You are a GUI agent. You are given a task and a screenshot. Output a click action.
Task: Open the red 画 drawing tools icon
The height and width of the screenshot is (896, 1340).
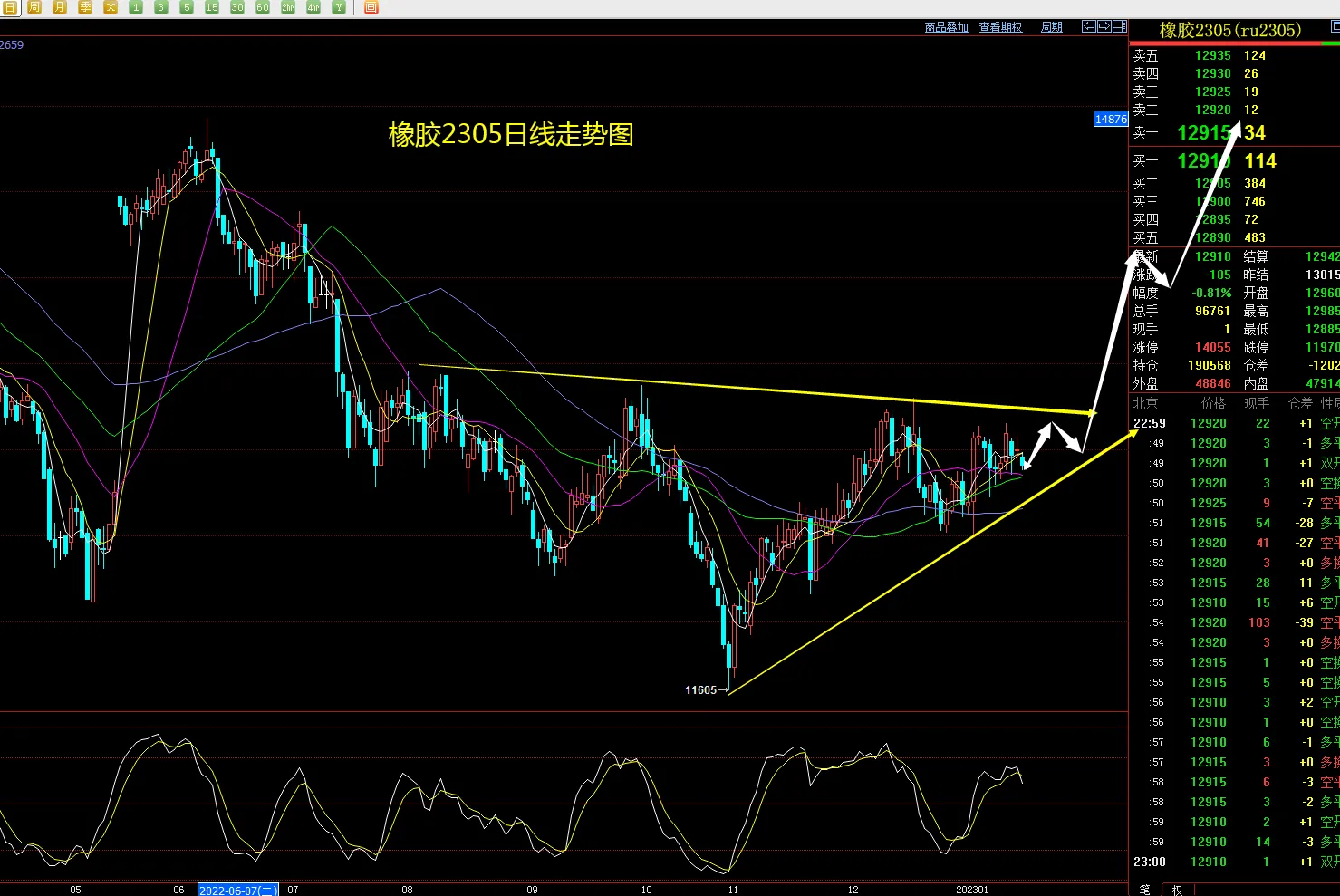tap(371, 7)
